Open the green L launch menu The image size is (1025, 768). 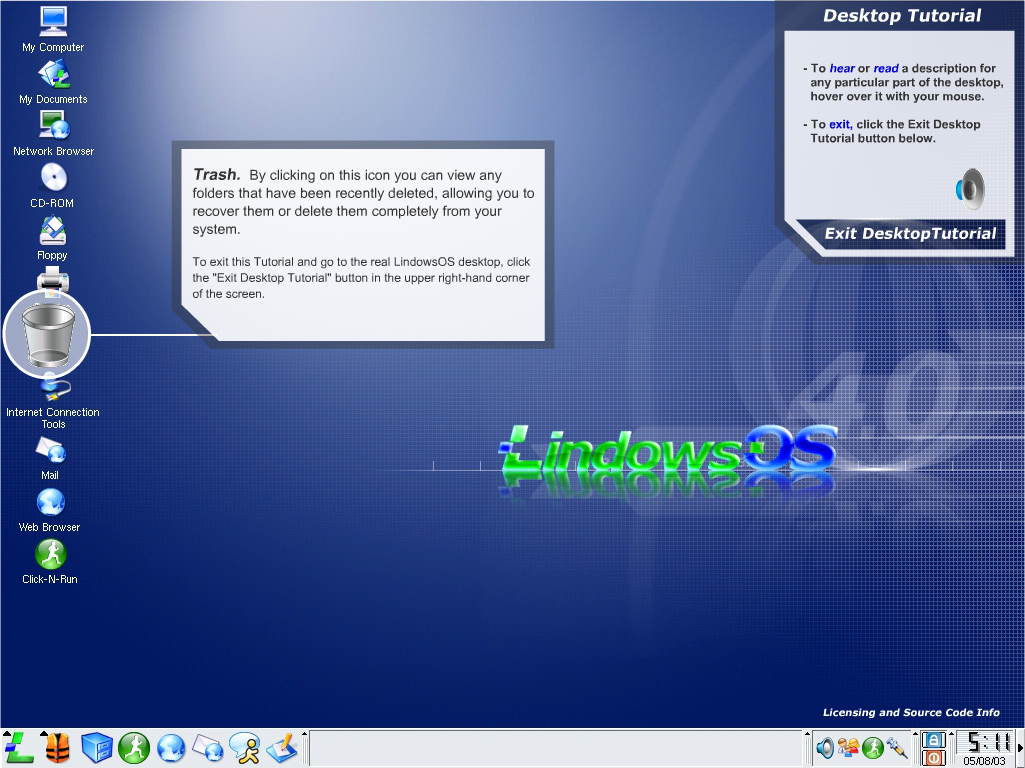pos(18,748)
